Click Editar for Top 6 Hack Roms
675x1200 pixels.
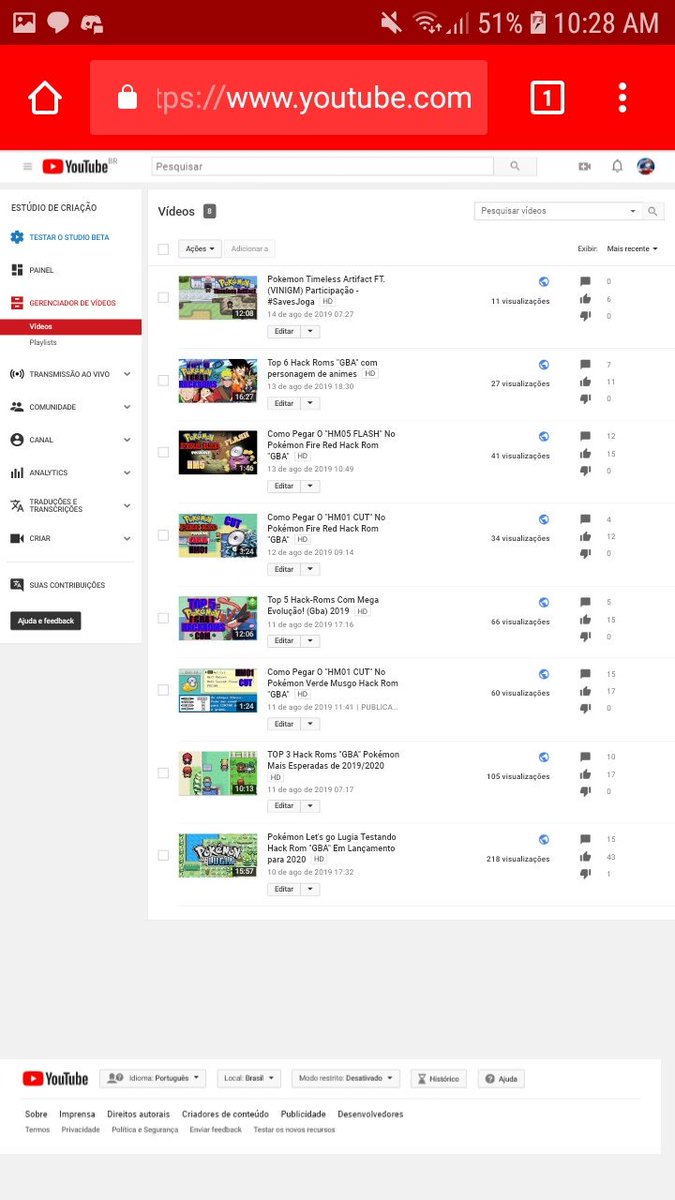284,403
